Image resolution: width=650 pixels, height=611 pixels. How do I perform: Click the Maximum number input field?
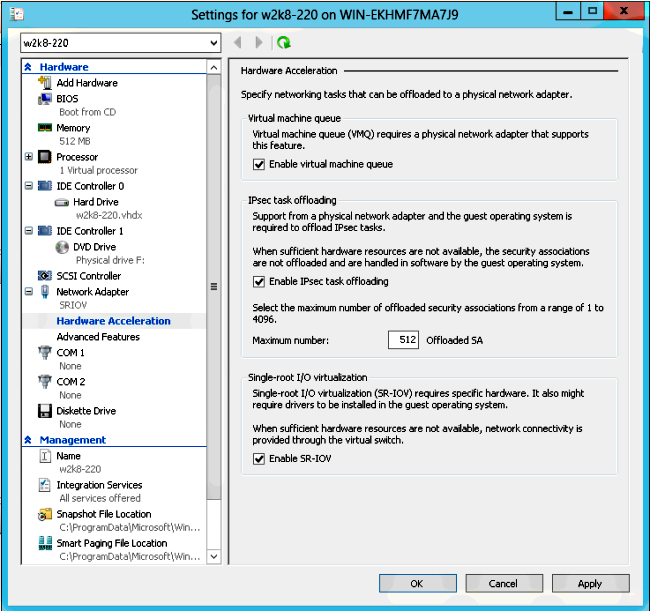(x=403, y=340)
